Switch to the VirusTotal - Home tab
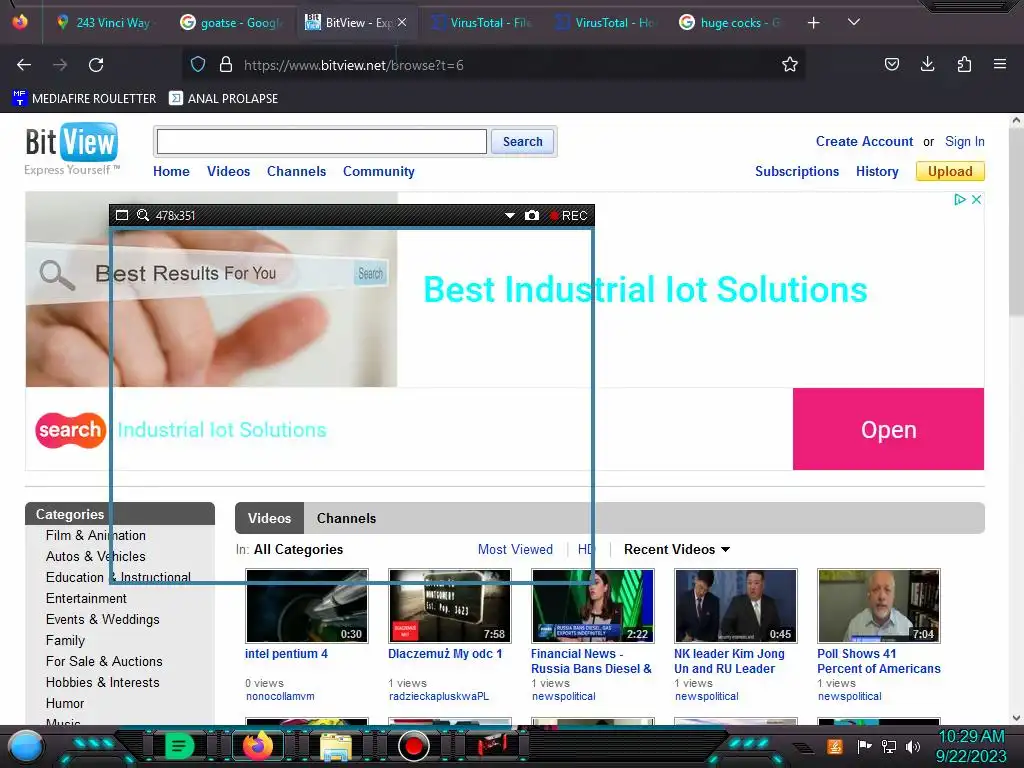Image resolution: width=1024 pixels, height=768 pixels. [x=605, y=23]
